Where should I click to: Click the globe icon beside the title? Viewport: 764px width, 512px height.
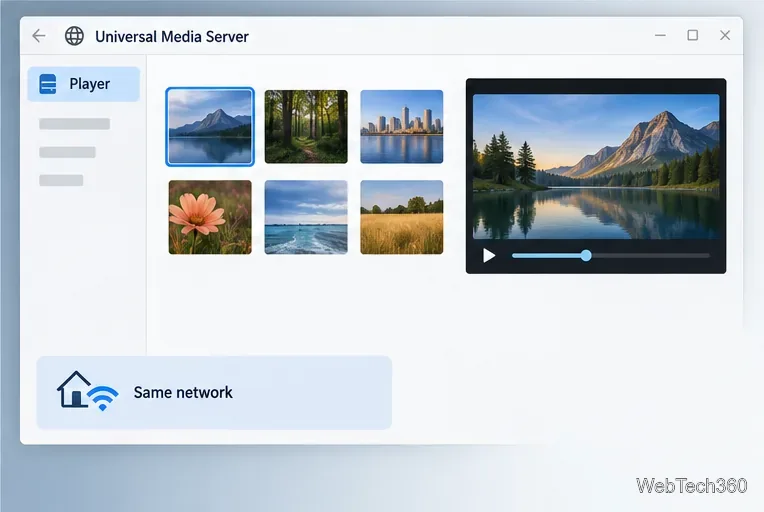click(74, 36)
